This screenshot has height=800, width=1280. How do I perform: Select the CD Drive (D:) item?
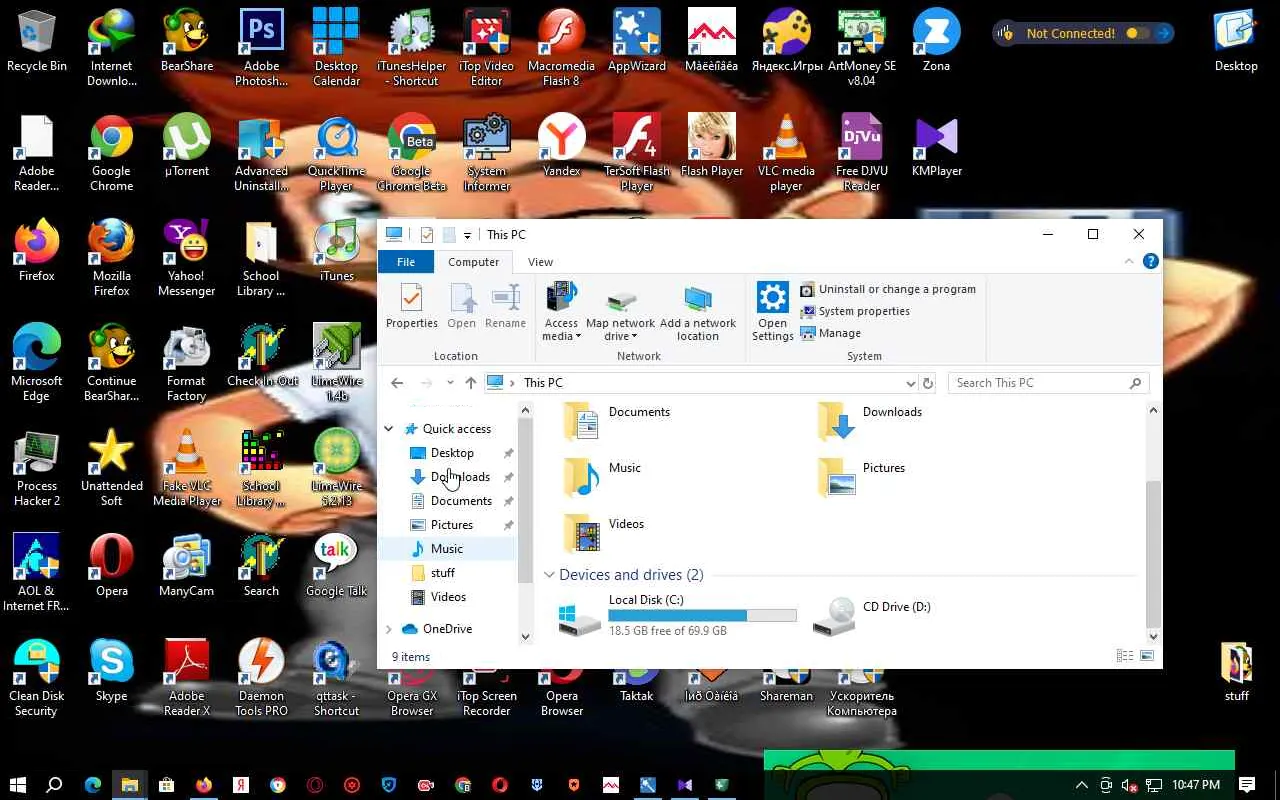tap(875, 615)
